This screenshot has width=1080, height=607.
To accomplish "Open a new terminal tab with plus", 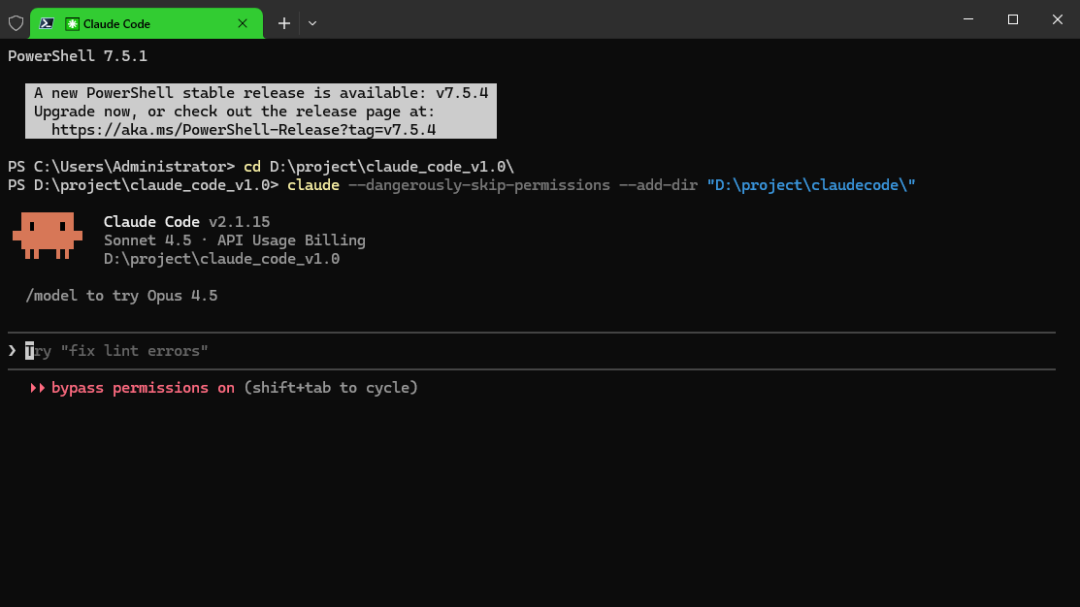I will [284, 23].
